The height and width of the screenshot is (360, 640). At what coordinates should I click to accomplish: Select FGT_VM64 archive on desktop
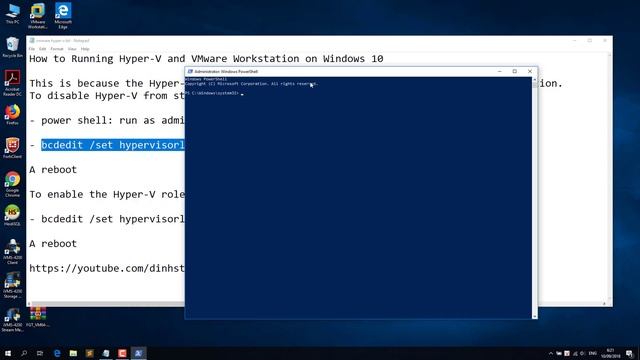click(38, 317)
